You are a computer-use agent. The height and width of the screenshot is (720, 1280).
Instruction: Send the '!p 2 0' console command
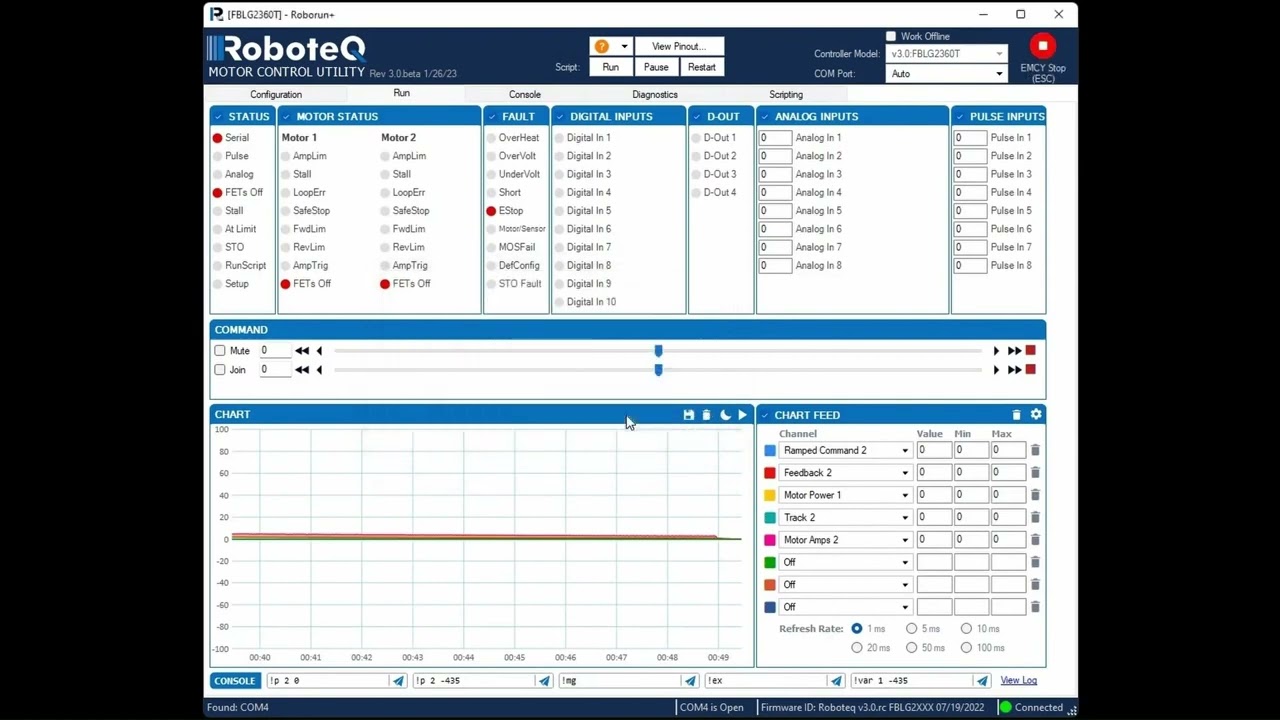[398, 681]
